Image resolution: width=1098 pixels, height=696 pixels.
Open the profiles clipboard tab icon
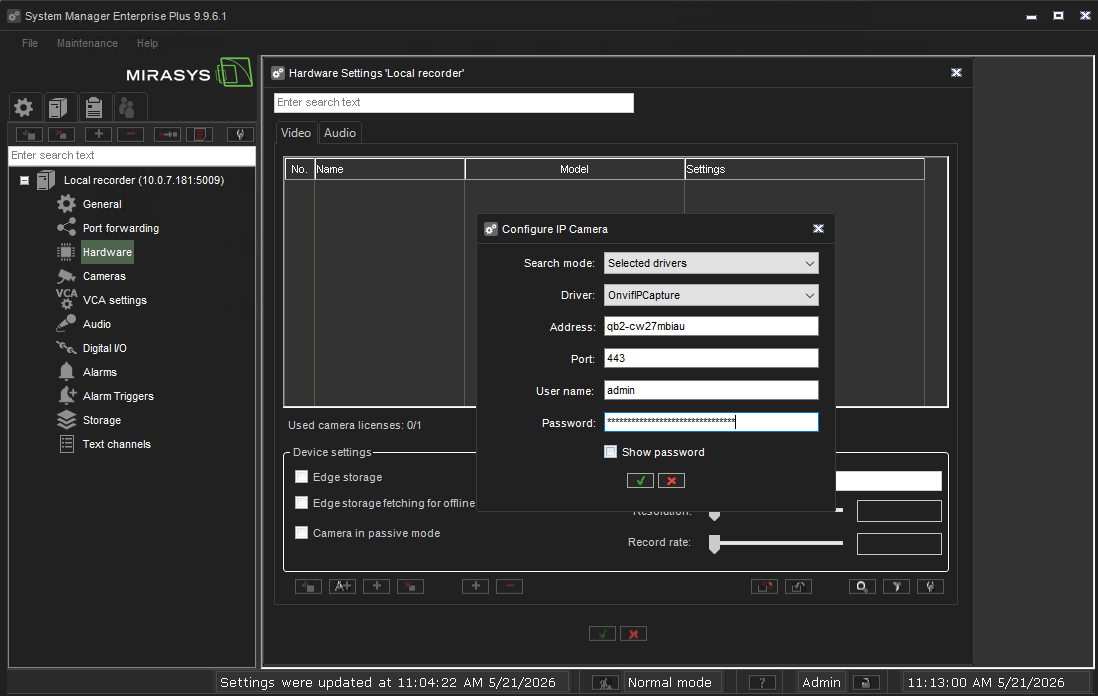click(94, 108)
